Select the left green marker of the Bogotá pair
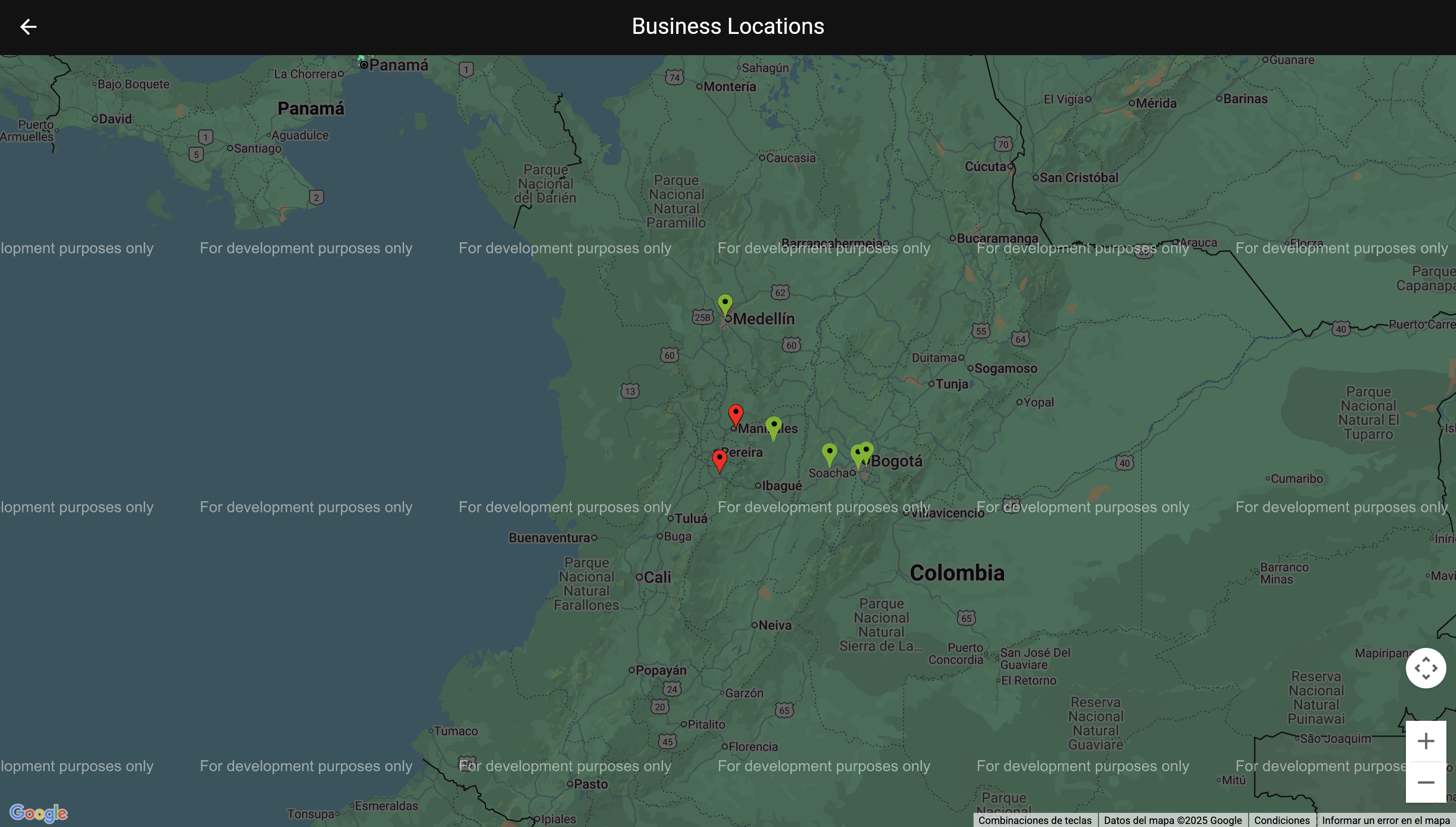 point(856,454)
